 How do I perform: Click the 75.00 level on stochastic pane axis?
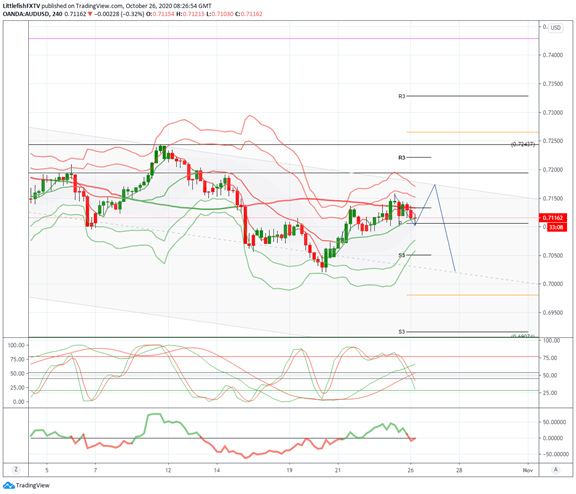[550, 358]
